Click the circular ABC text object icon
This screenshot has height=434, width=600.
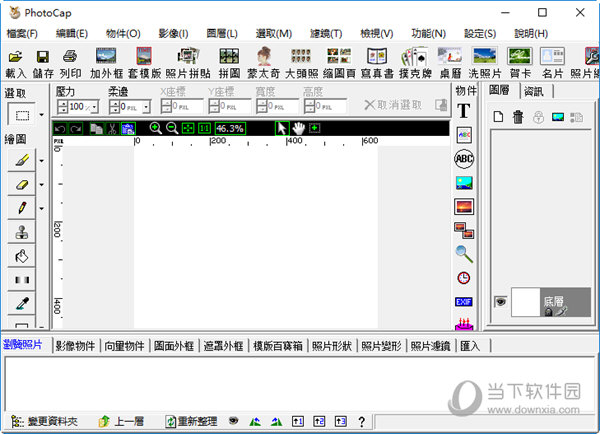(464, 159)
